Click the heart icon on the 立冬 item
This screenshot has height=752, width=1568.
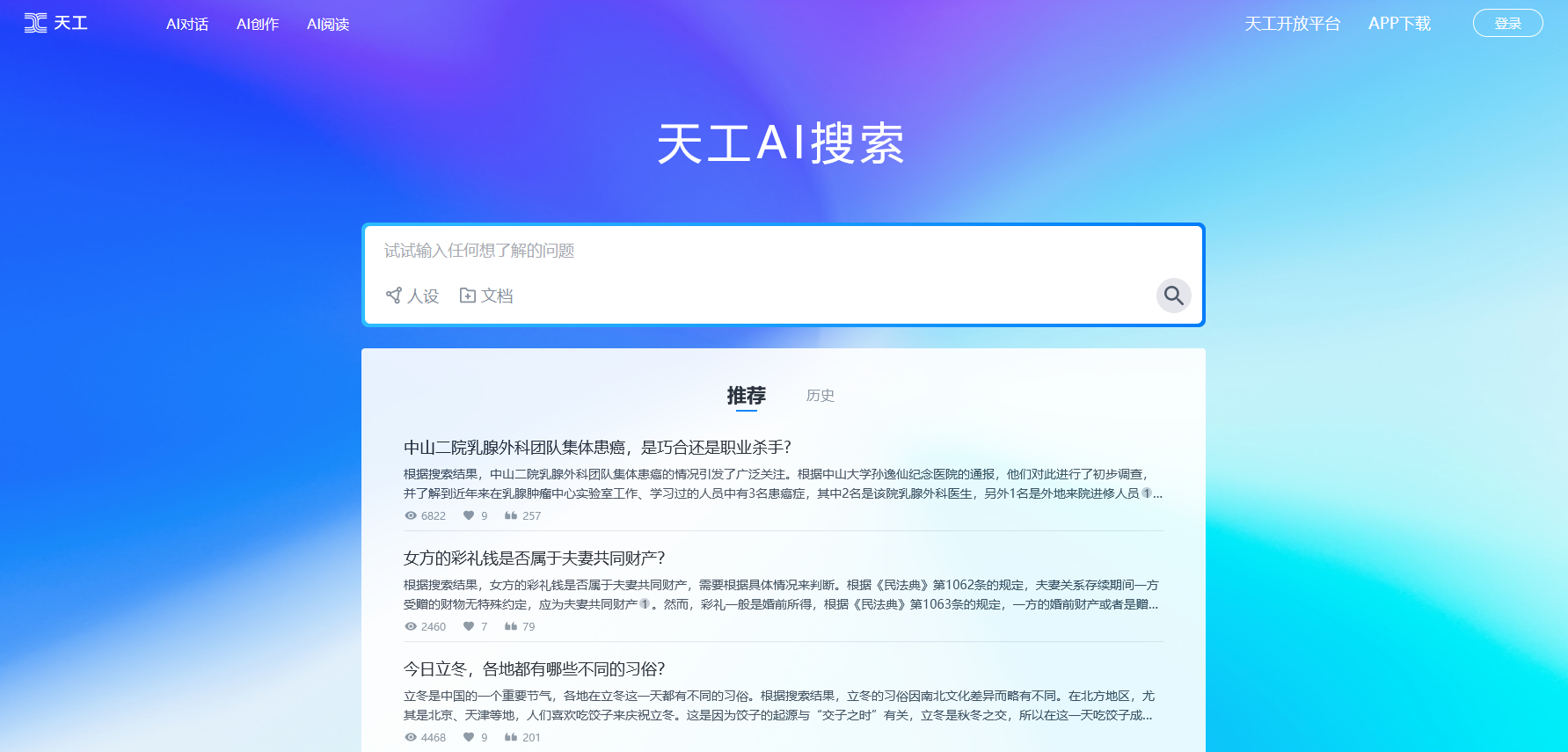469,738
